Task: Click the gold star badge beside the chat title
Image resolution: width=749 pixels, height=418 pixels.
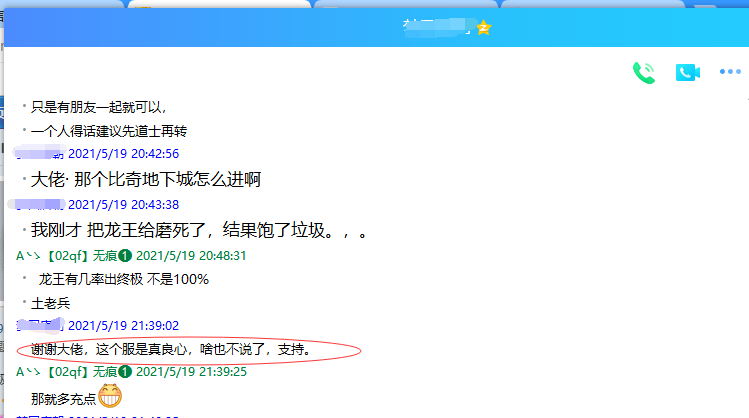Action: [x=484, y=28]
